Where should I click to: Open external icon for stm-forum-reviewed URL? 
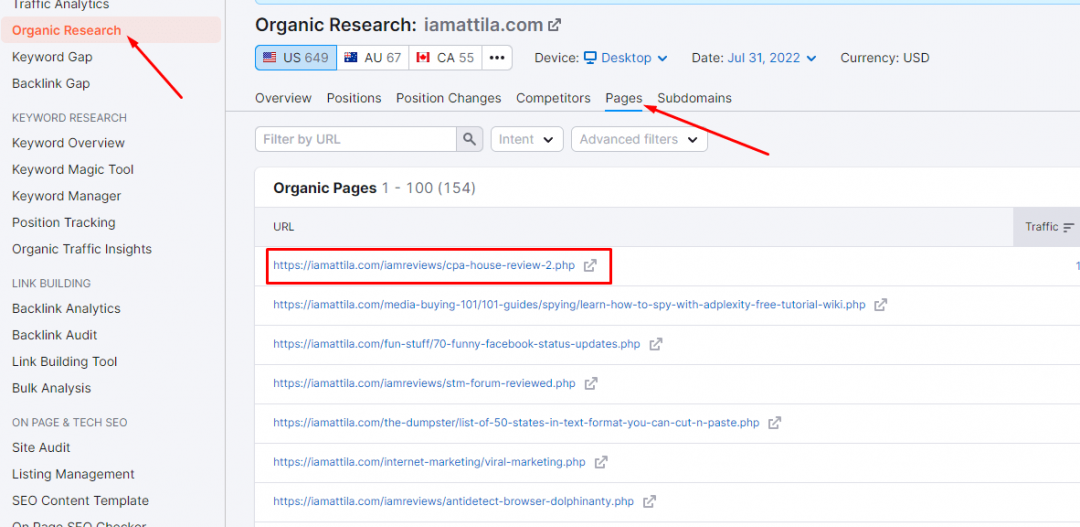click(591, 383)
